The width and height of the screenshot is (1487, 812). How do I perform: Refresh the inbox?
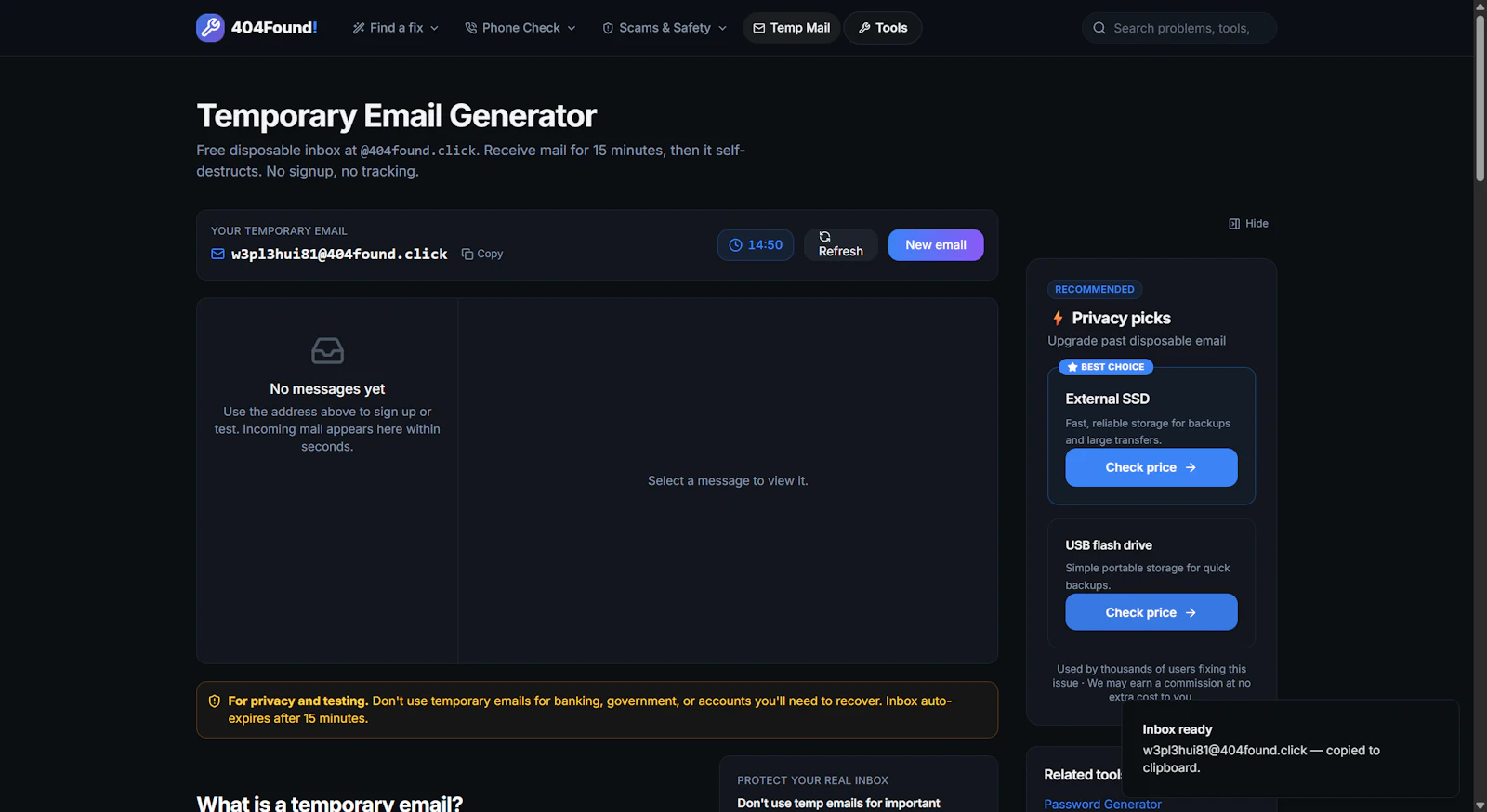[841, 245]
